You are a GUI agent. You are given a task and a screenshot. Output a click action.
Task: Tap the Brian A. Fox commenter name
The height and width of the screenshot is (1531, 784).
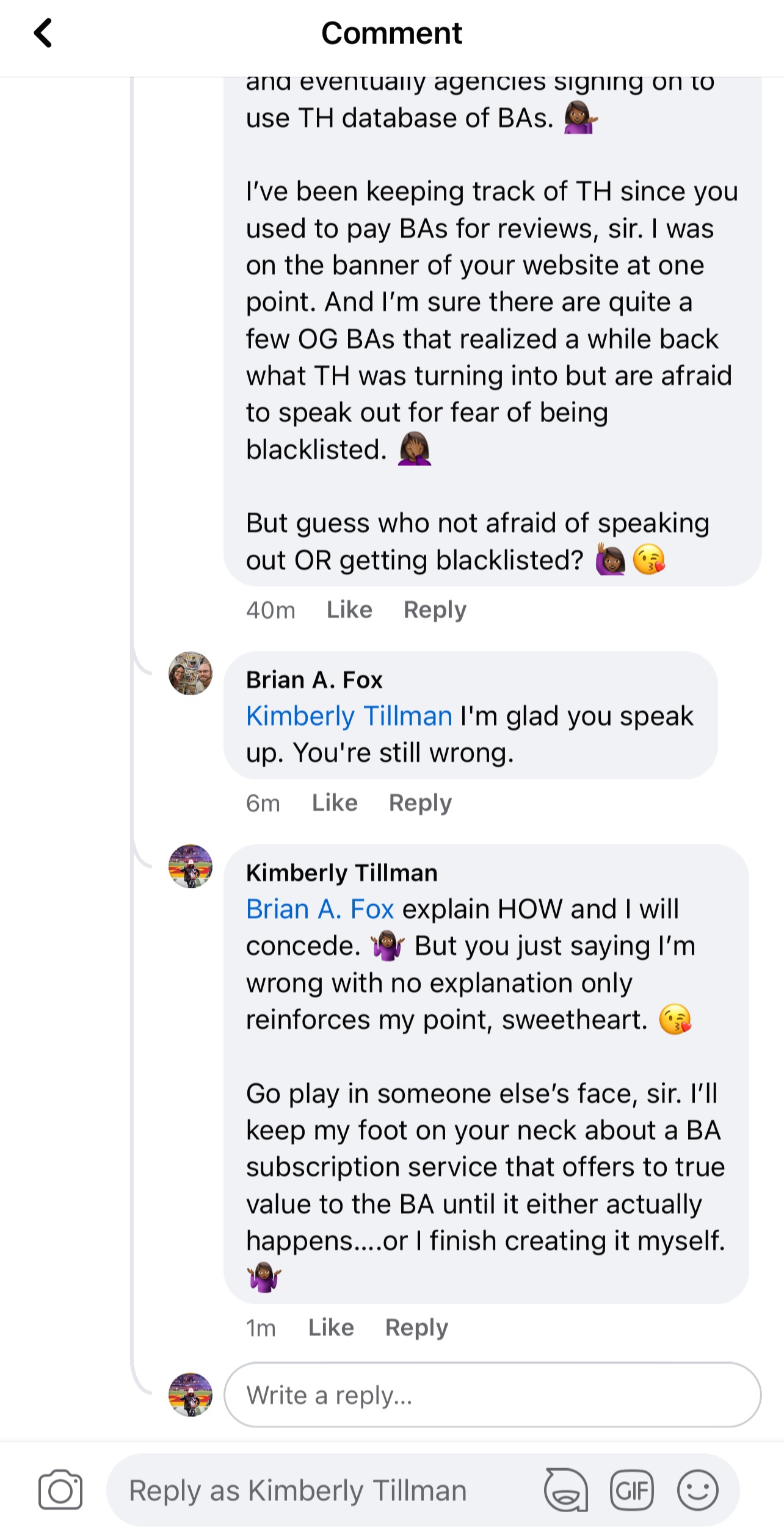(x=314, y=680)
